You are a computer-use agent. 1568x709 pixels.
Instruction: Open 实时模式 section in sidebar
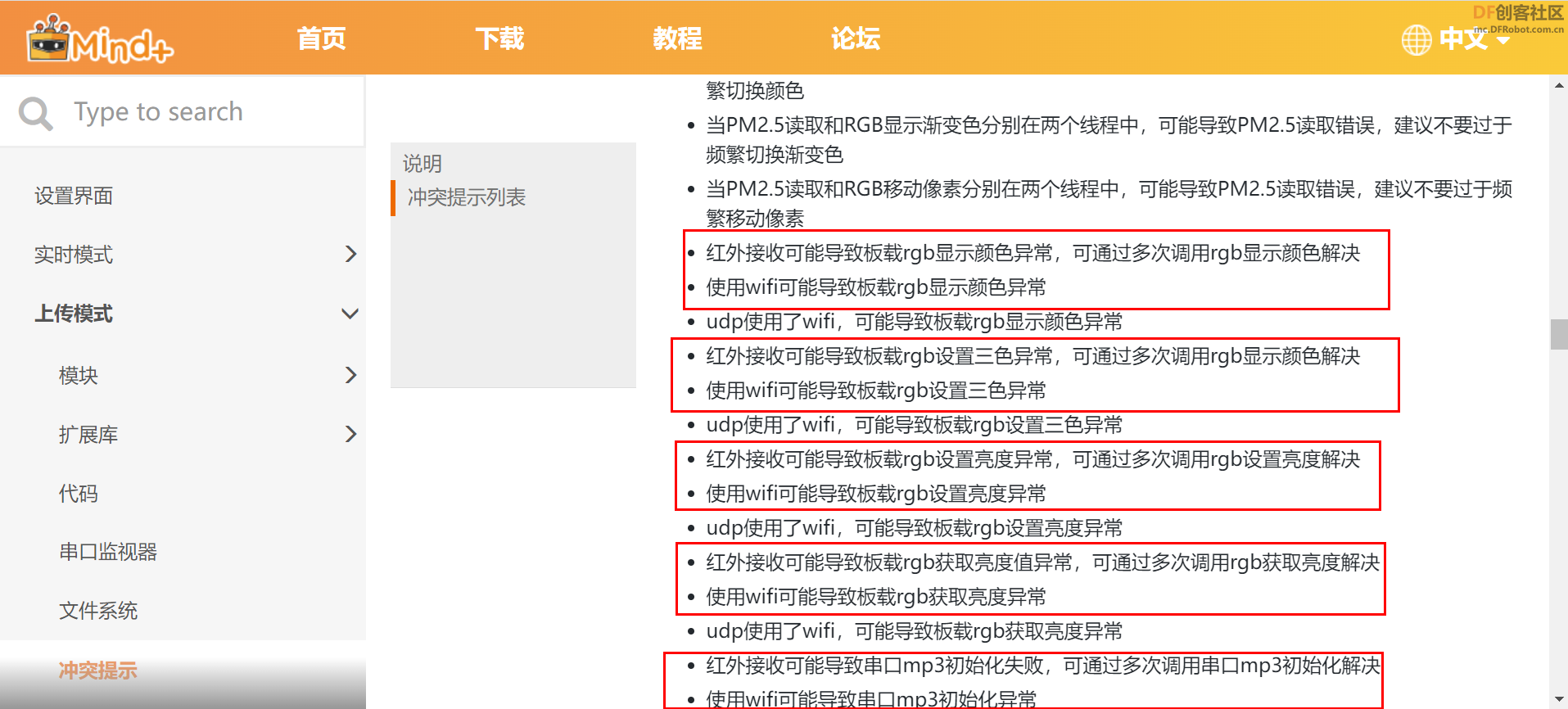click(74, 255)
